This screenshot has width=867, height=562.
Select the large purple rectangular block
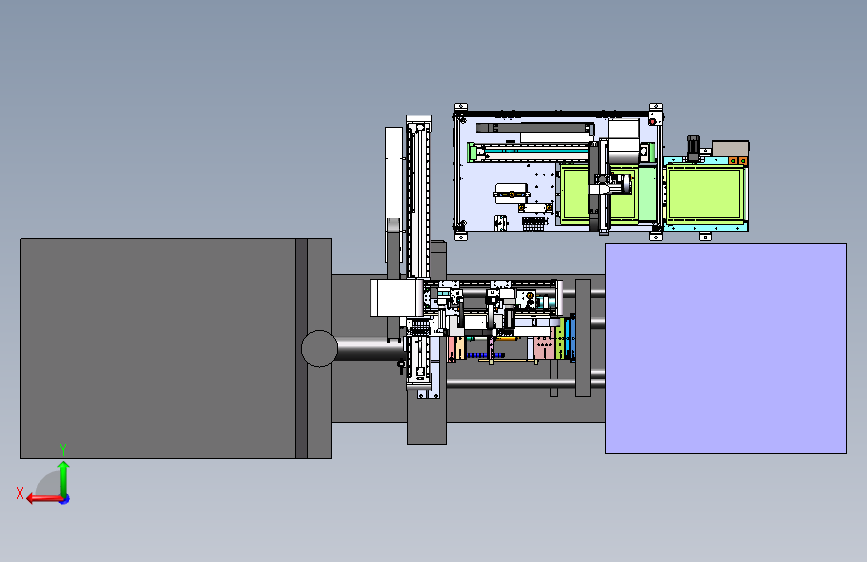click(726, 348)
